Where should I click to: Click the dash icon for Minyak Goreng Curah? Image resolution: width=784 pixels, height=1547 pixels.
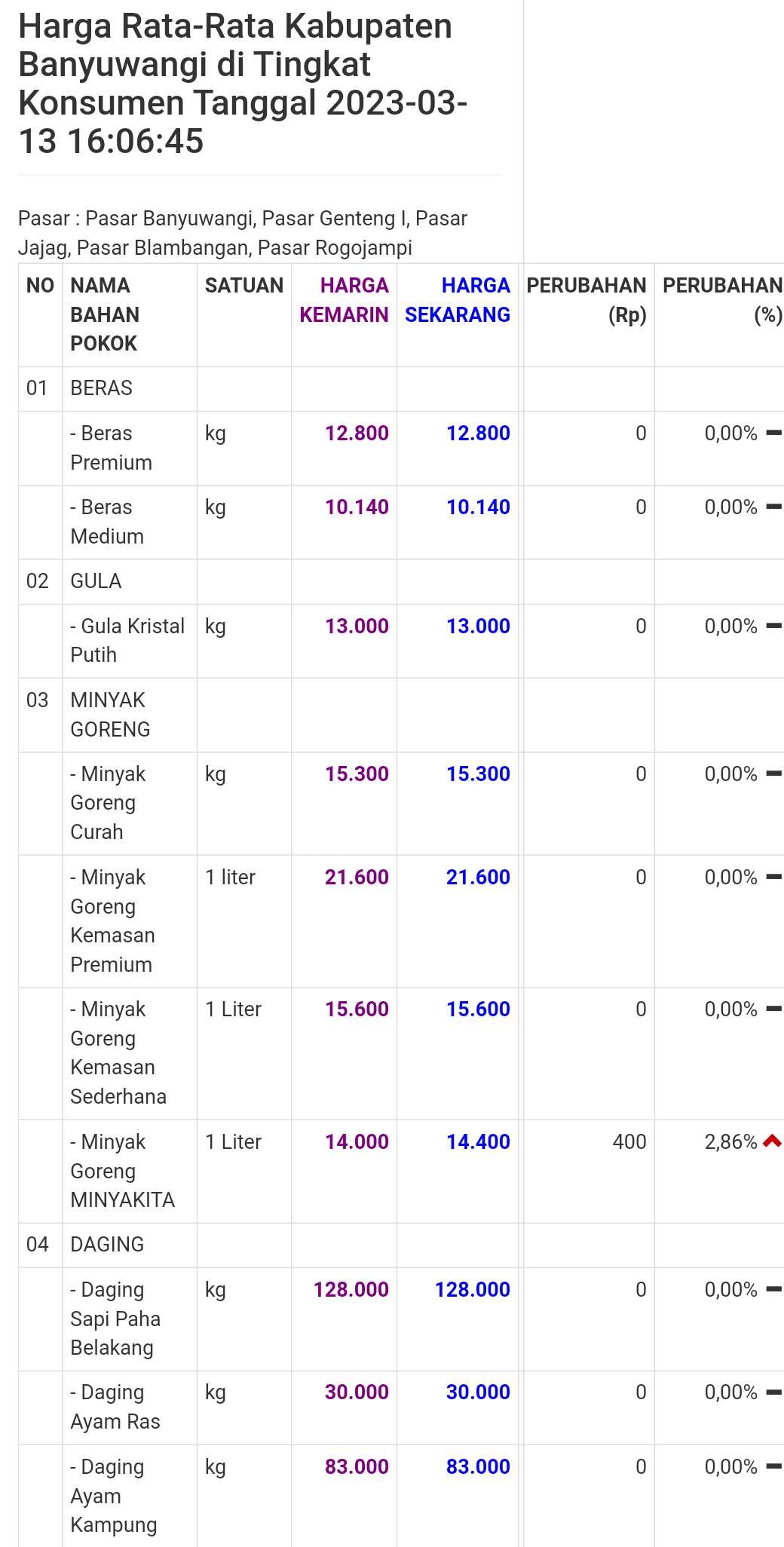[773, 773]
